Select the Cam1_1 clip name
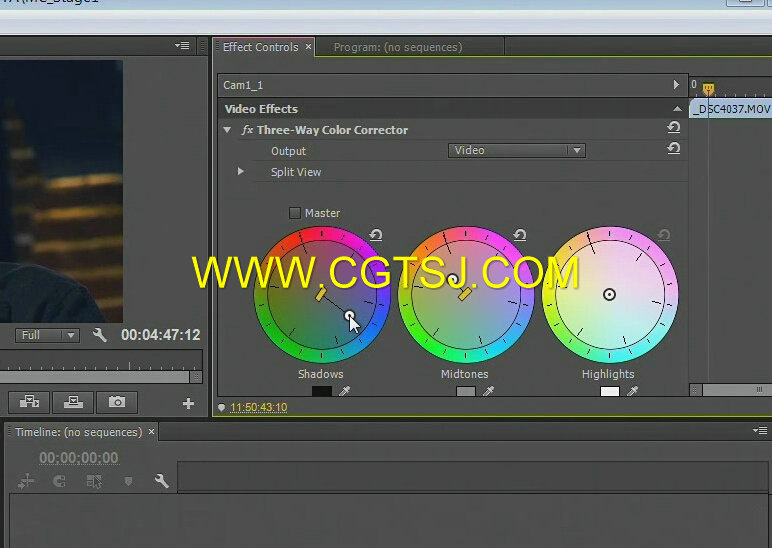This screenshot has width=772, height=548. [x=243, y=85]
